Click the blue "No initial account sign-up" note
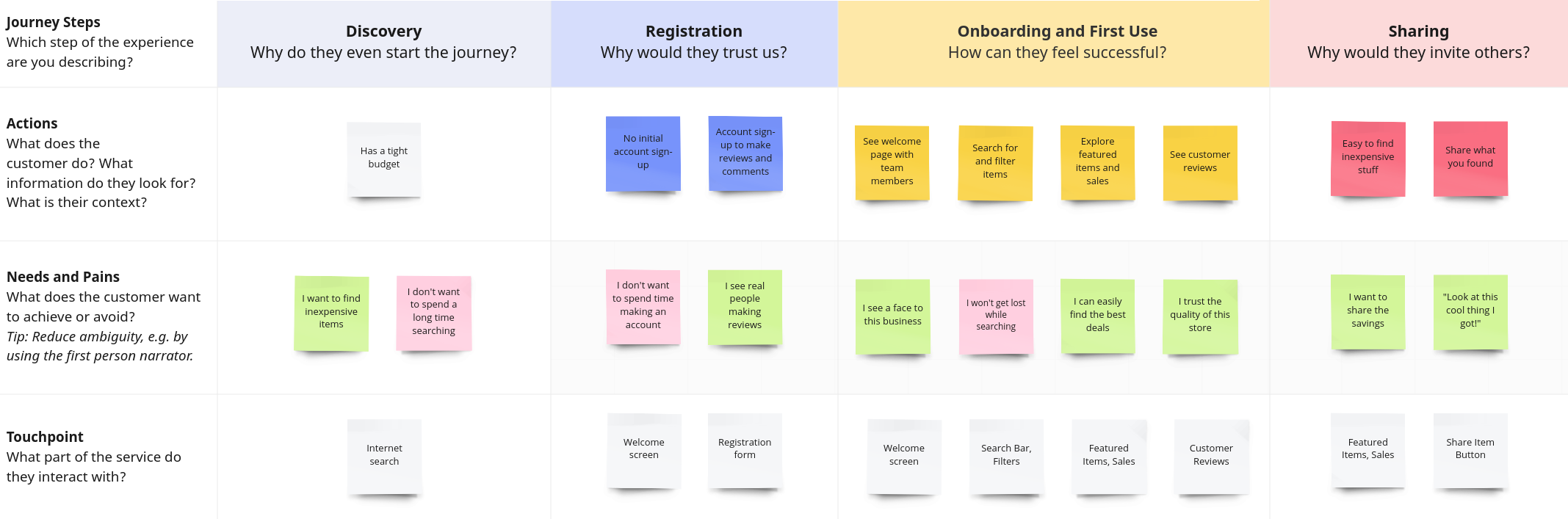This screenshot has height=519, width=1568. click(643, 153)
